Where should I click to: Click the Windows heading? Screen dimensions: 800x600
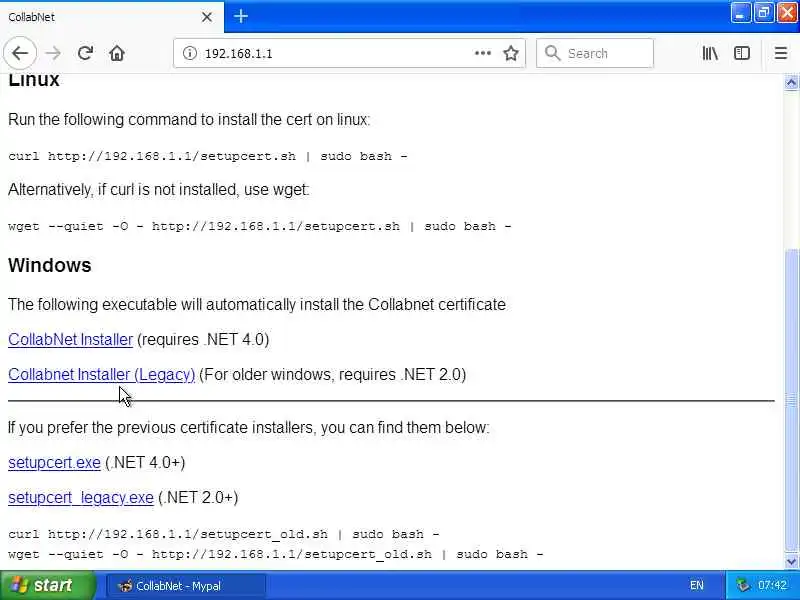[49, 265]
